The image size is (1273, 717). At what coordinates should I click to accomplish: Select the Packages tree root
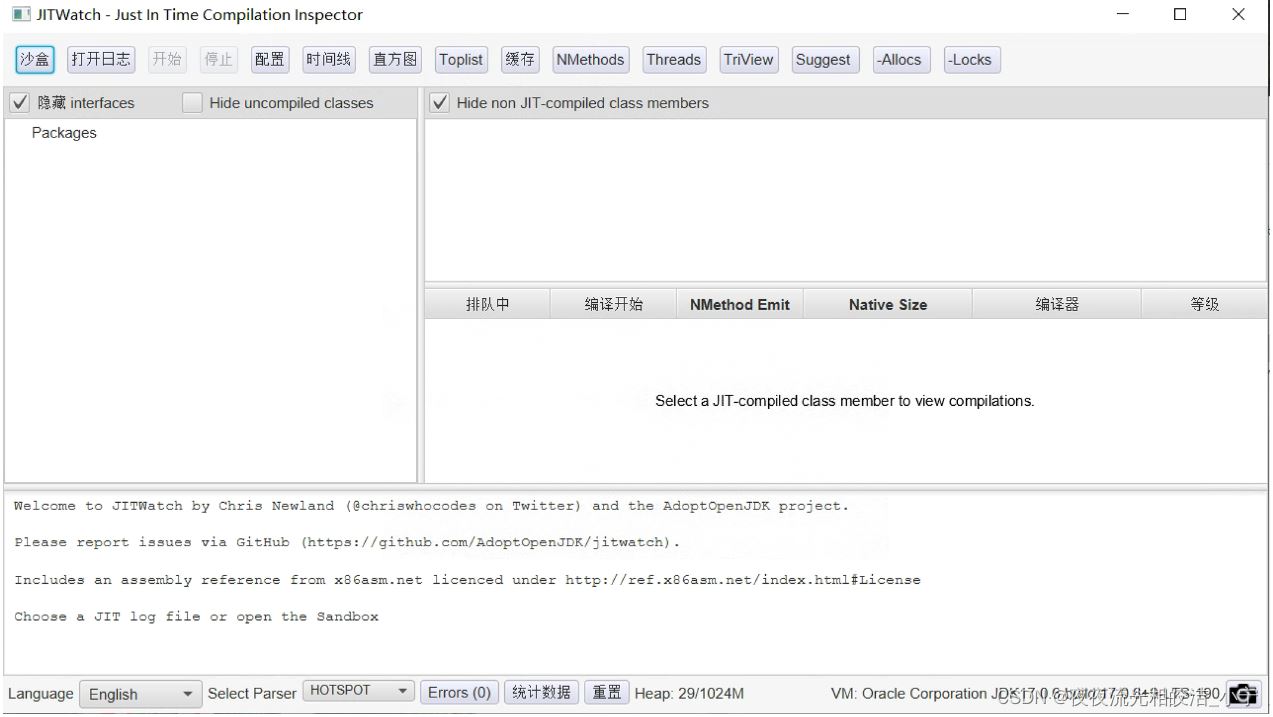[x=64, y=133]
